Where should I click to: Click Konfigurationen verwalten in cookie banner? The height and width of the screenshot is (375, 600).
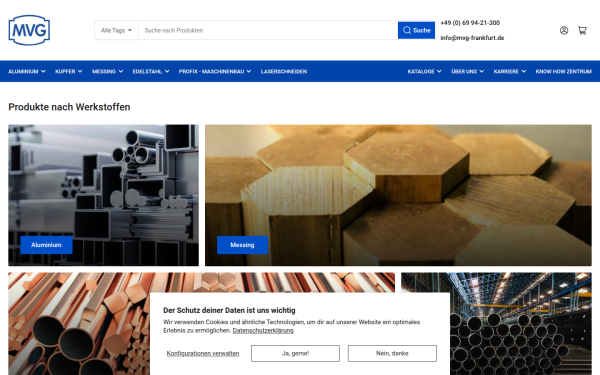203,353
